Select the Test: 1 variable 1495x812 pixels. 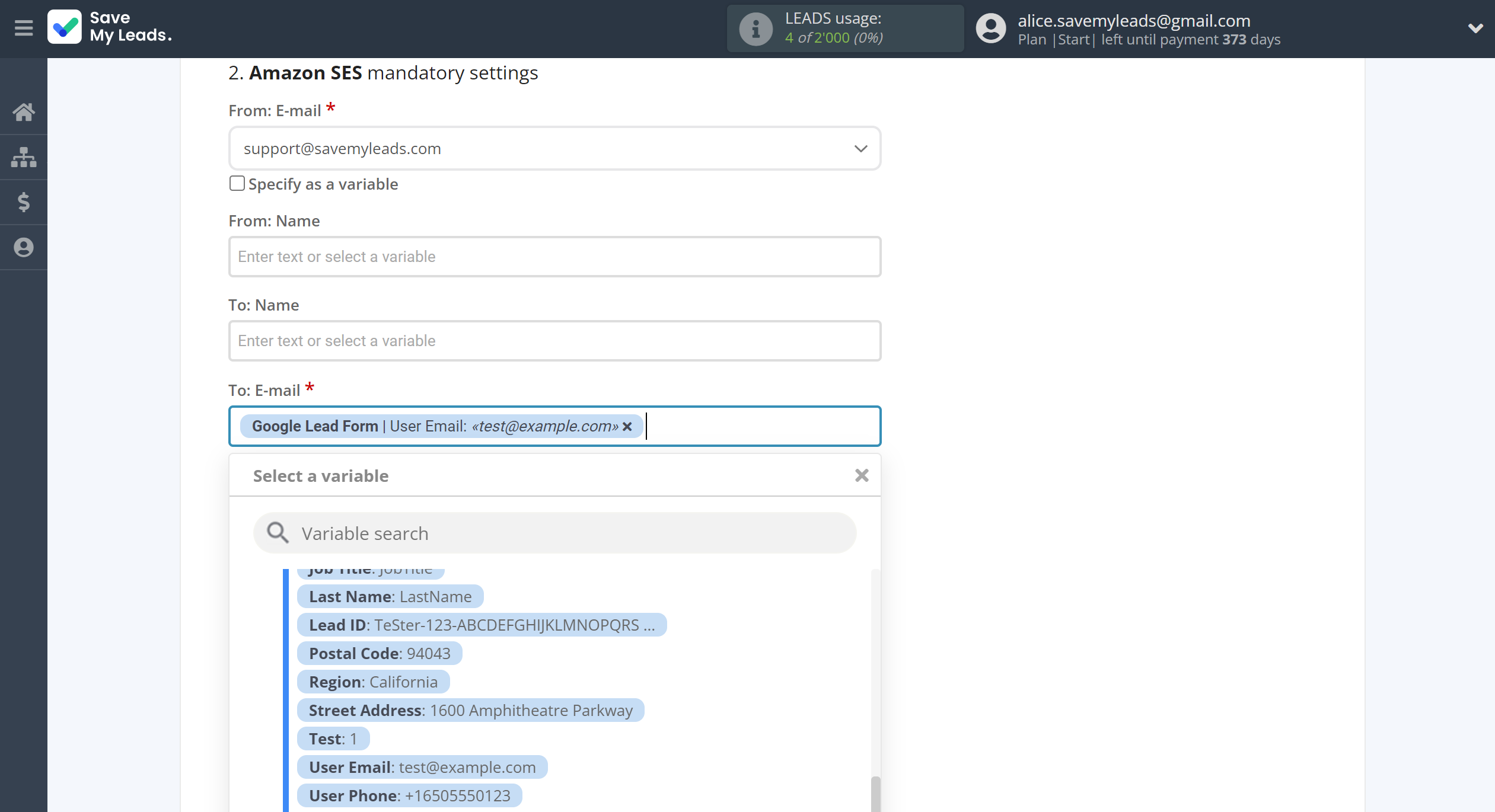(333, 739)
